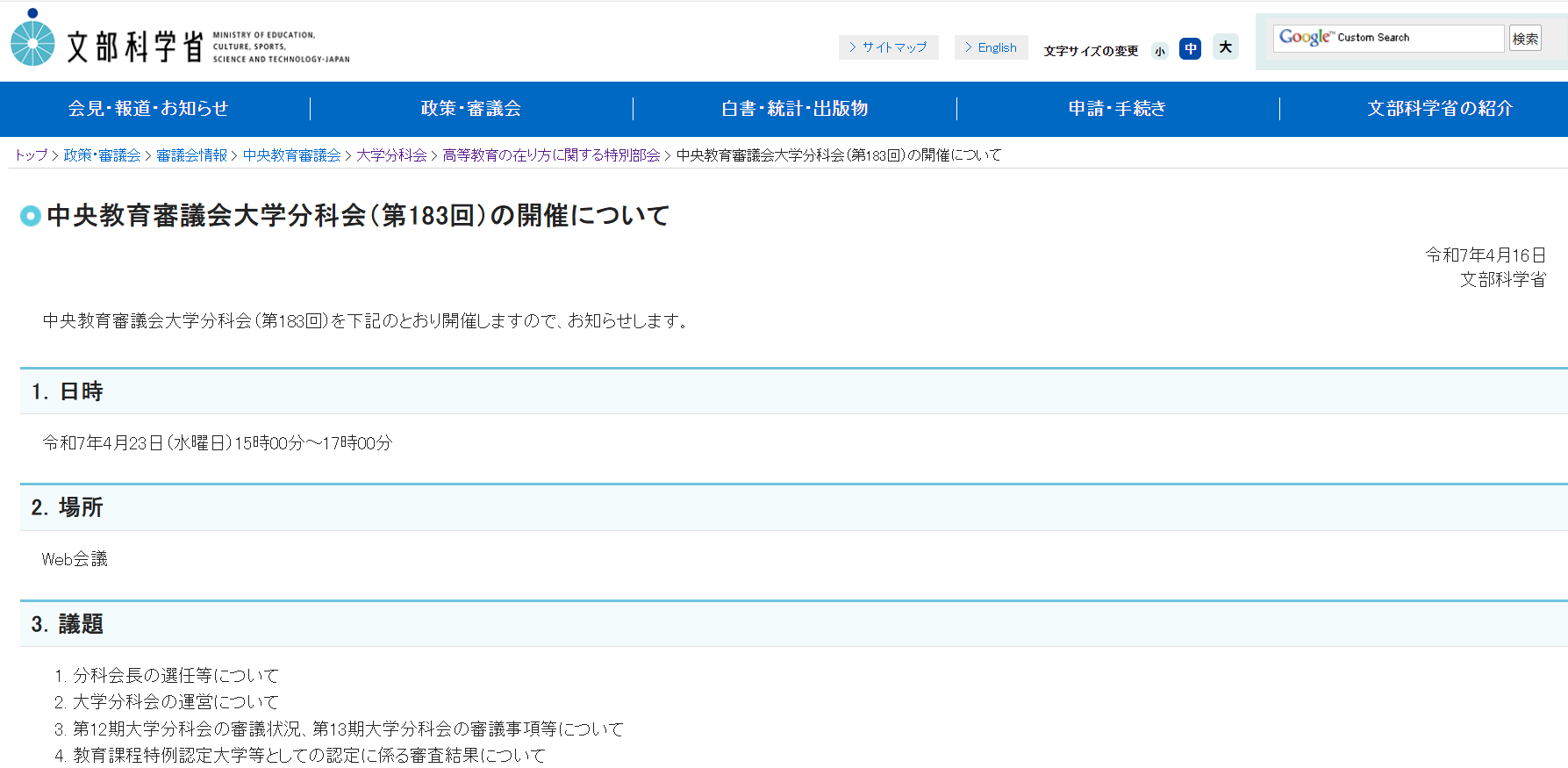The image size is (1568, 768).
Task: Switch to the English site
Action: click(x=991, y=47)
